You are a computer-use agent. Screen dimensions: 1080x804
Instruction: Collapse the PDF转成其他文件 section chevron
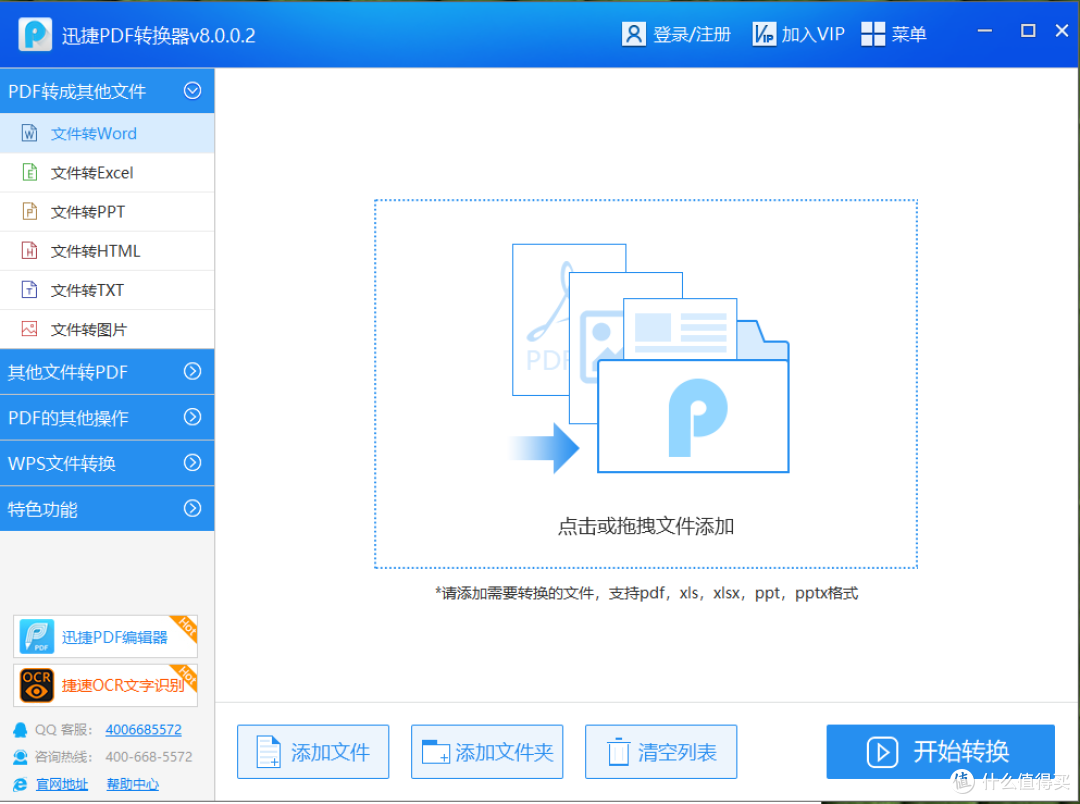click(192, 90)
